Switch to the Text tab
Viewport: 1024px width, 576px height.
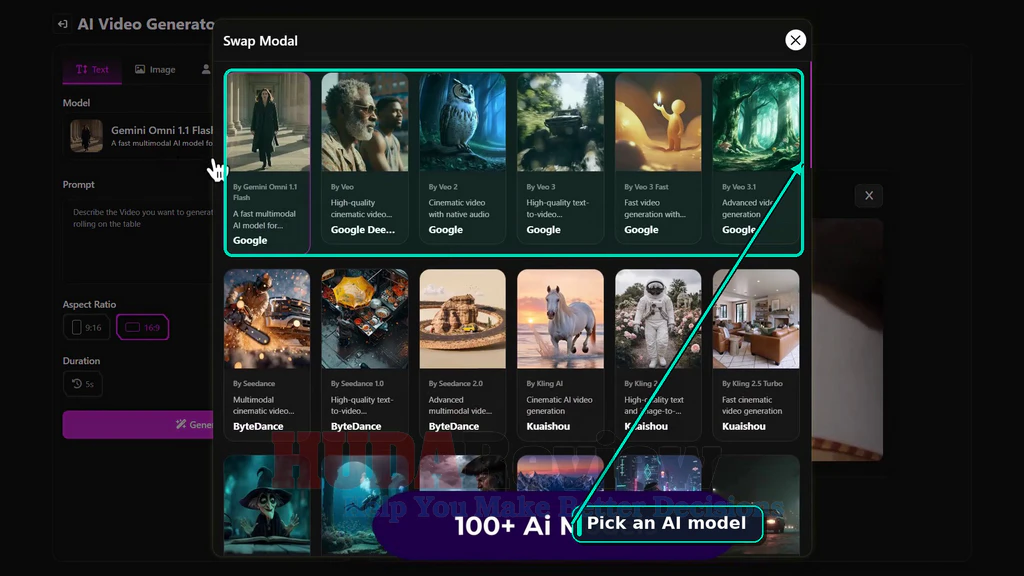(x=92, y=70)
